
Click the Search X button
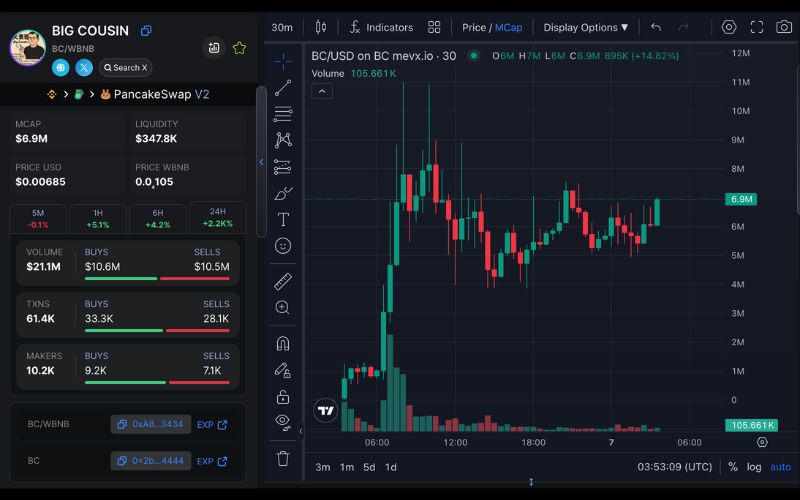click(126, 67)
